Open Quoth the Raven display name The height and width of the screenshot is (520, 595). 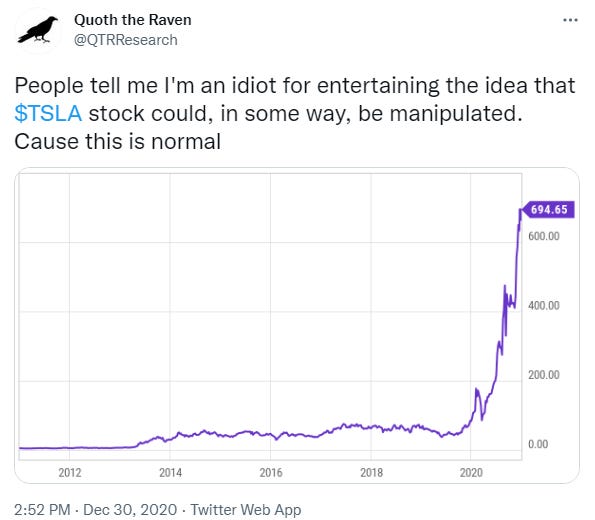[133, 20]
